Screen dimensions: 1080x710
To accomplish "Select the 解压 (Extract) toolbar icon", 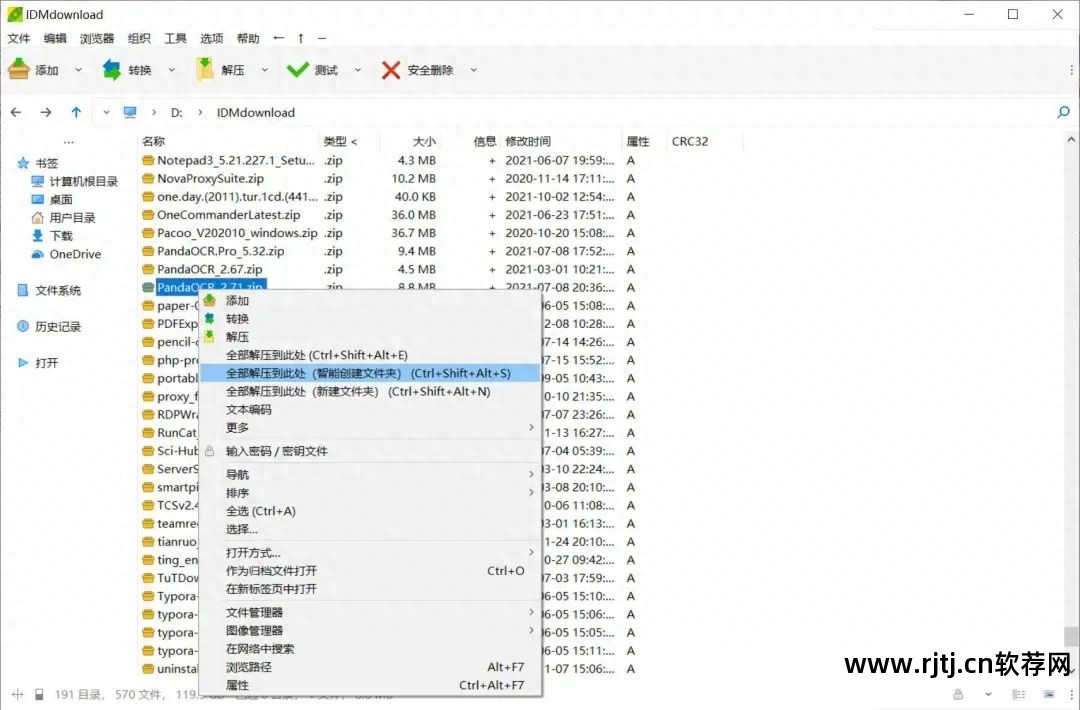I will 205,69.
